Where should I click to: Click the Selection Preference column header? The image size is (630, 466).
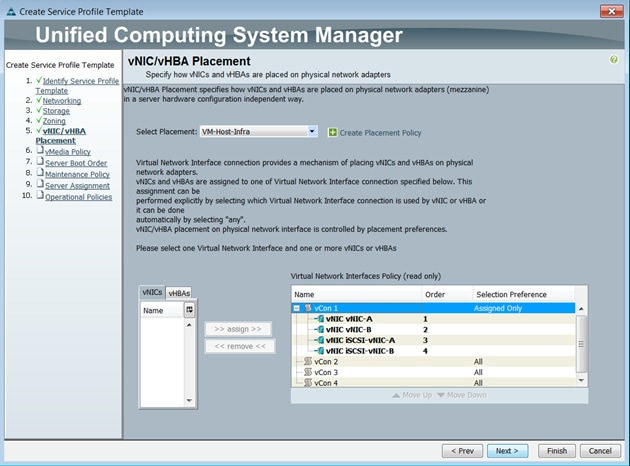tap(523, 294)
